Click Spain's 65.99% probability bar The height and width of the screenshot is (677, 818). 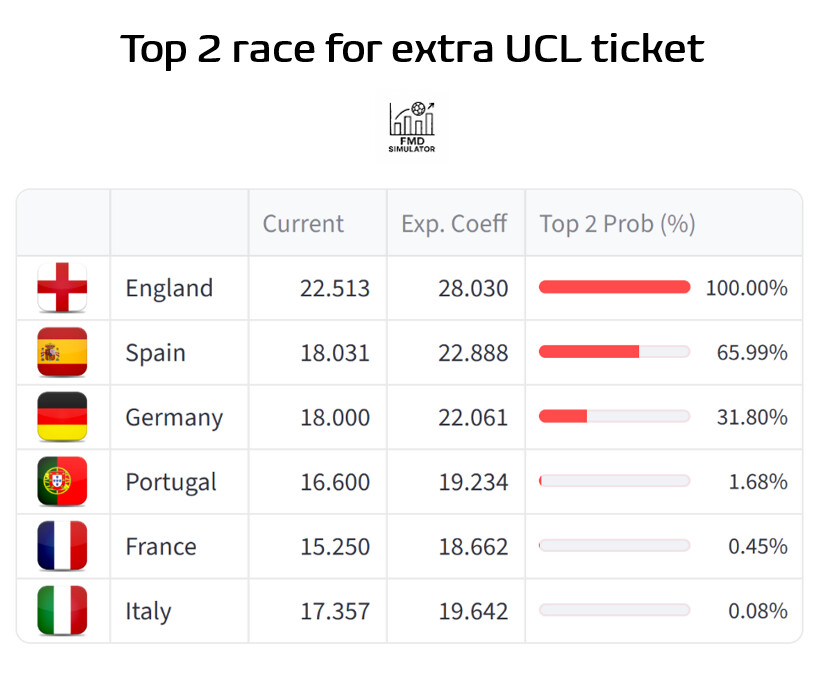614,352
